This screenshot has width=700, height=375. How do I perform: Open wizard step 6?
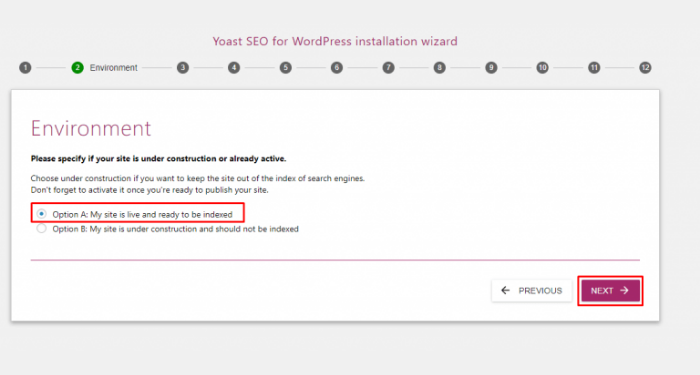point(337,67)
